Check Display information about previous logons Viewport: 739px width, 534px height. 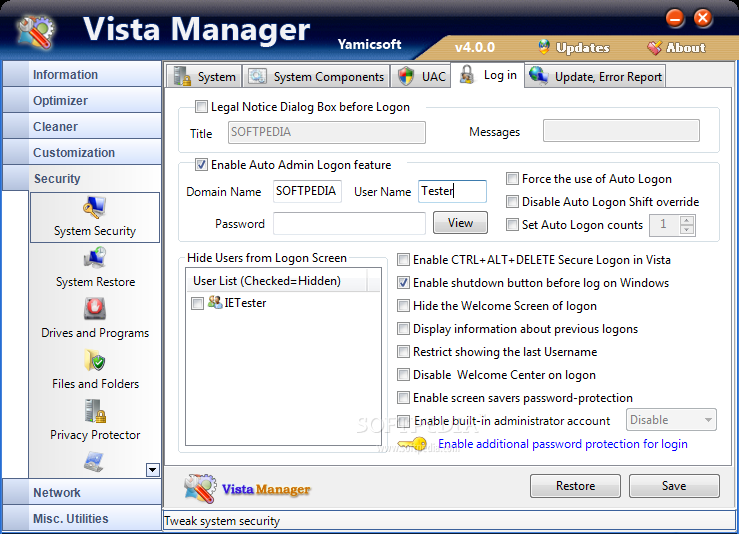(x=403, y=329)
